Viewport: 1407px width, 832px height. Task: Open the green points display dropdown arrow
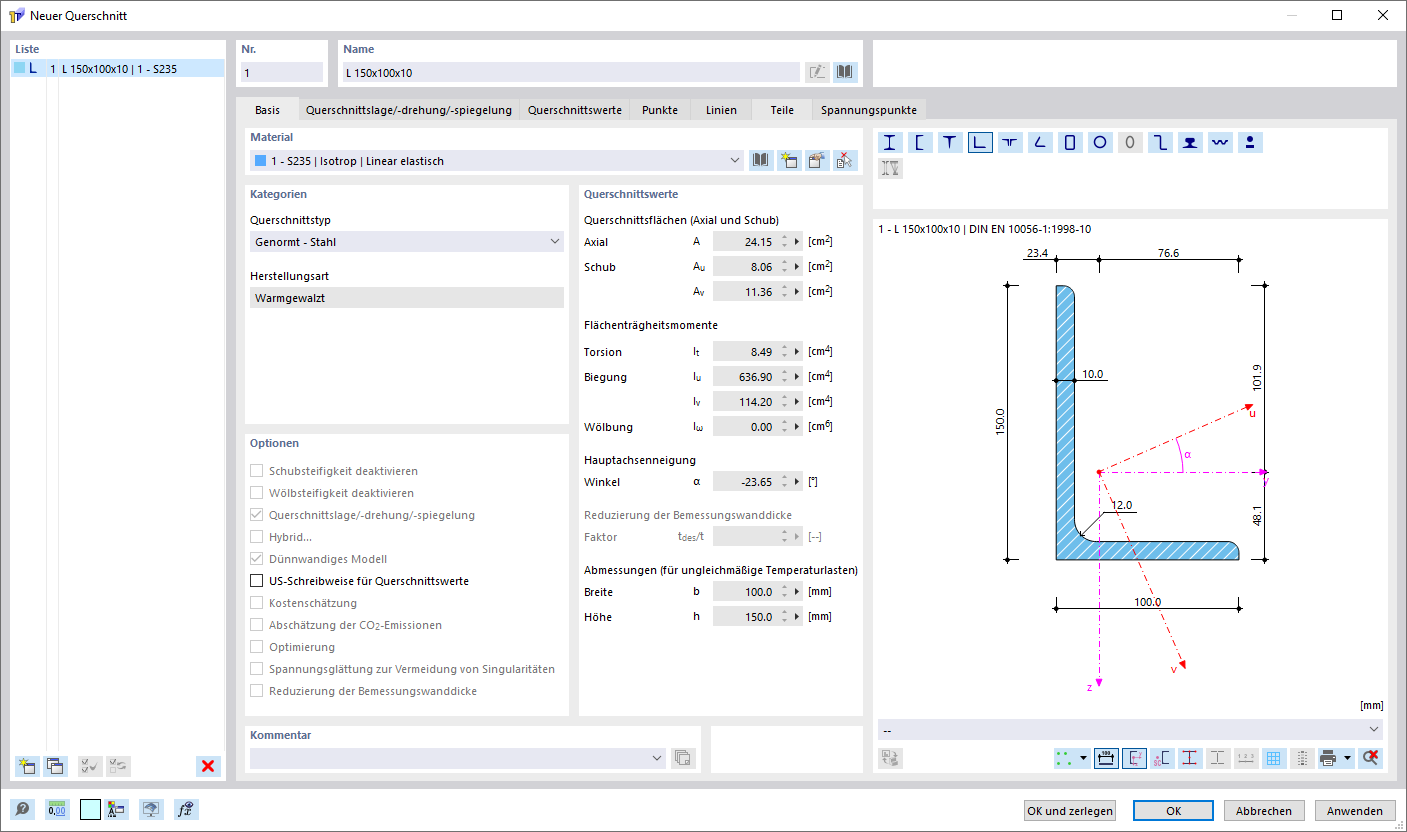[x=1084, y=758]
